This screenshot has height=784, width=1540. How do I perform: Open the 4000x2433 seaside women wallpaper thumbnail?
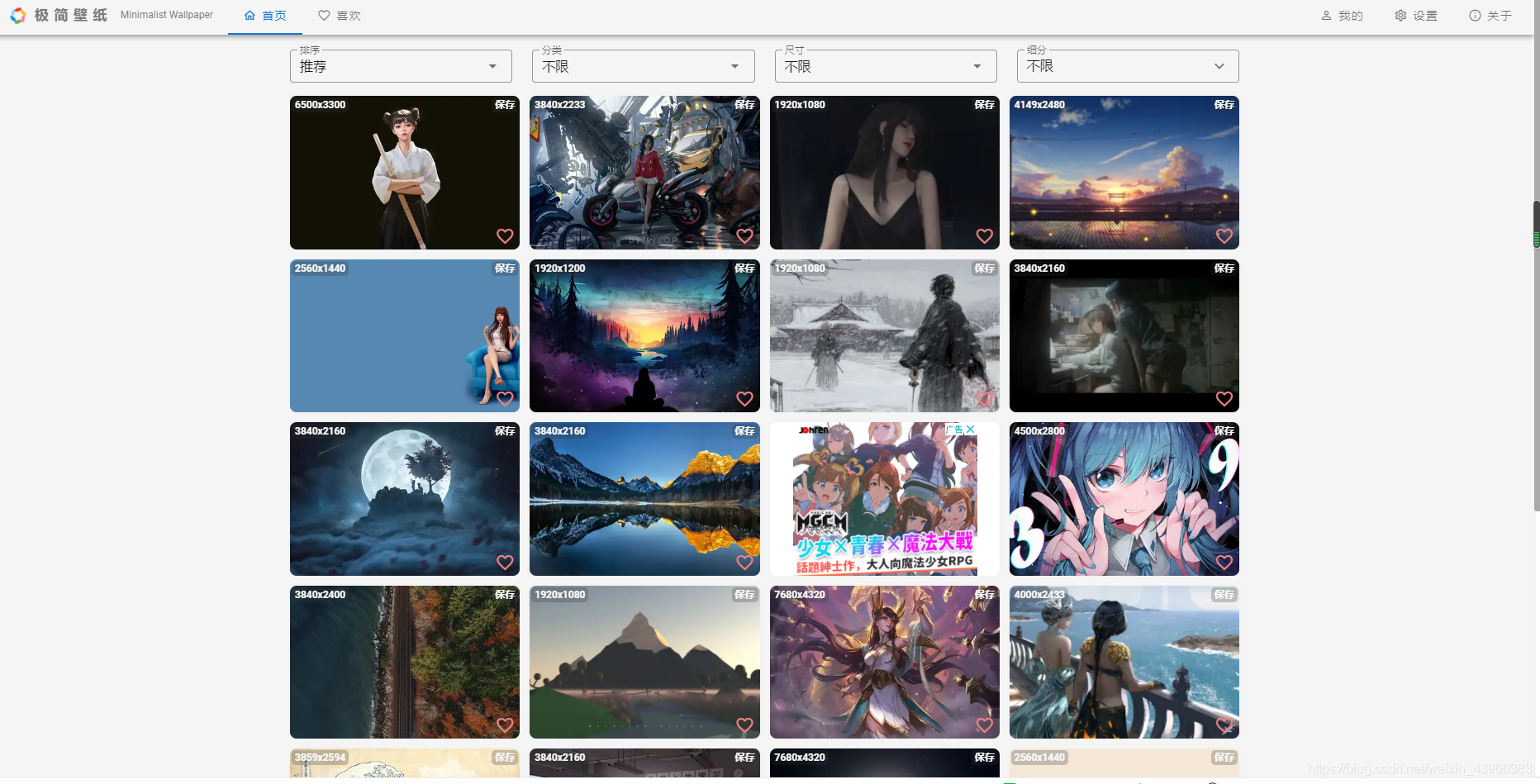(1124, 663)
